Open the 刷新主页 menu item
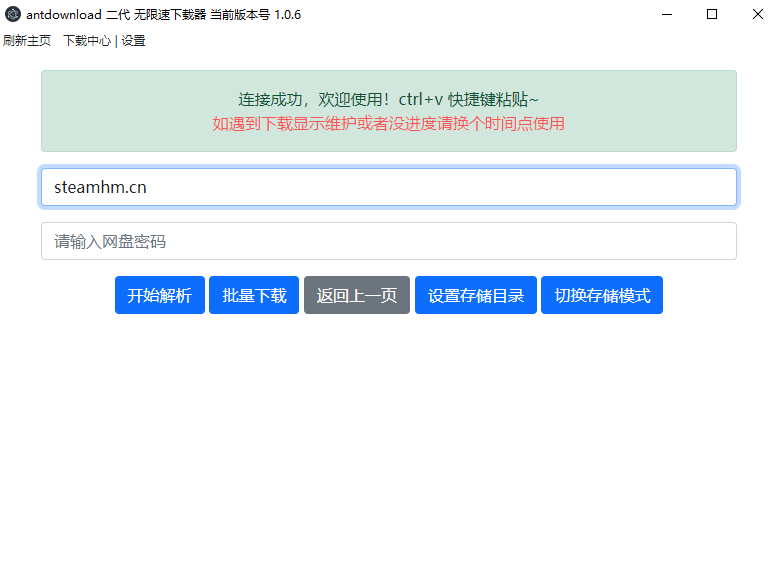 click(27, 41)
